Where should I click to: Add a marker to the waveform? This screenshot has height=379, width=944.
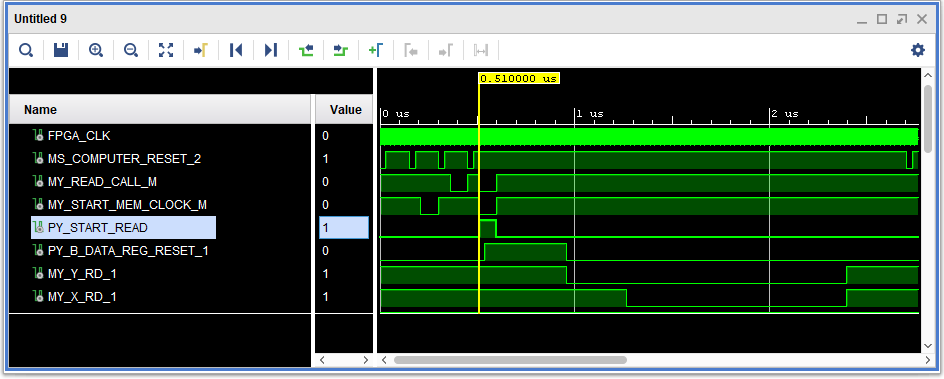click(x=376, y=50)
